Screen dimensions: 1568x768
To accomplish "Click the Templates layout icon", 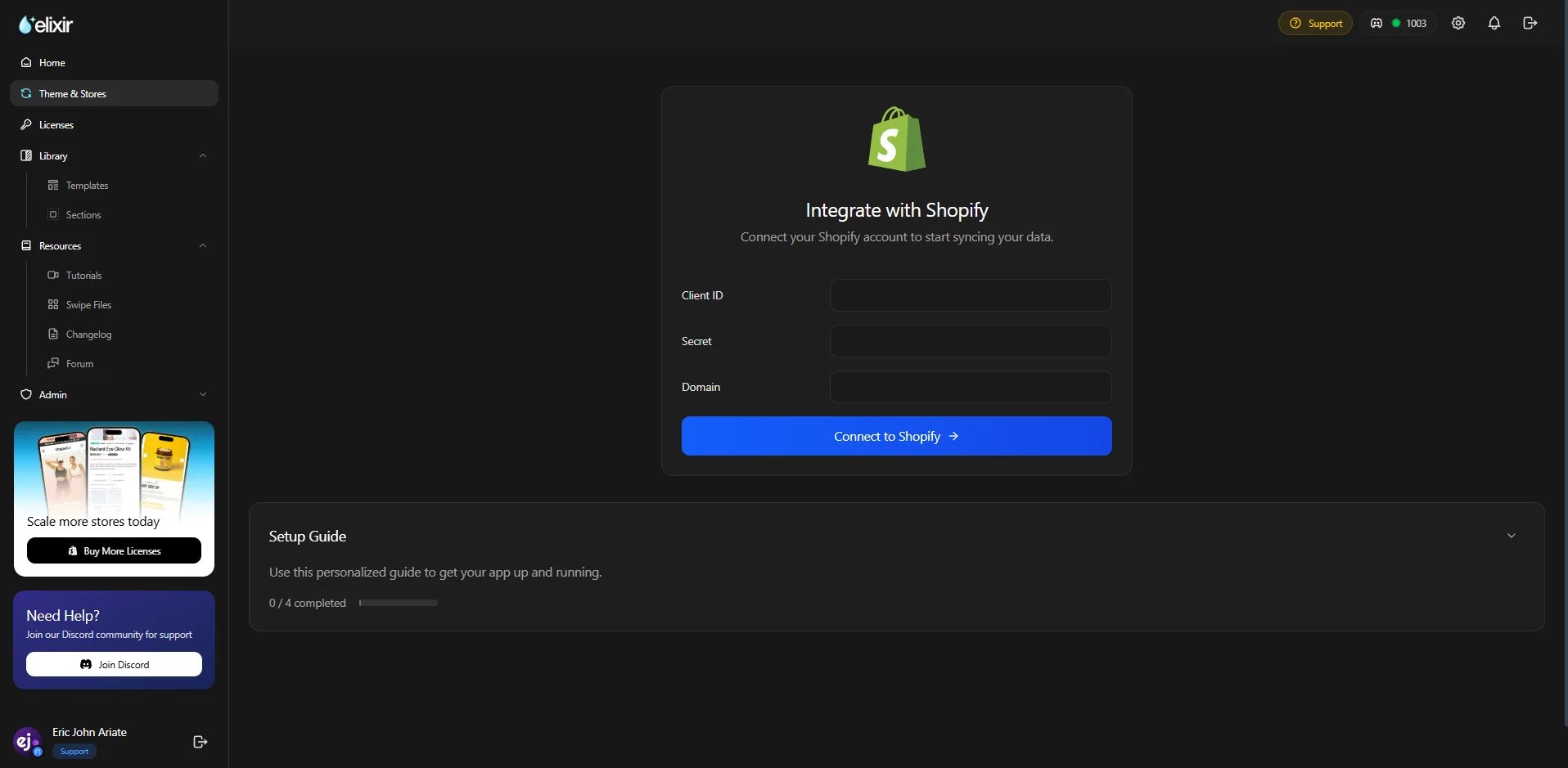I will pos(53,185).
